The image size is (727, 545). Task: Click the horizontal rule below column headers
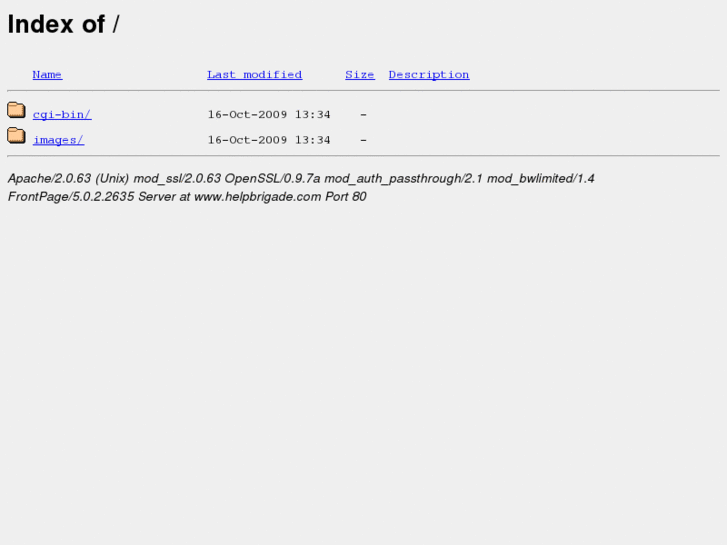pos(364,90)
